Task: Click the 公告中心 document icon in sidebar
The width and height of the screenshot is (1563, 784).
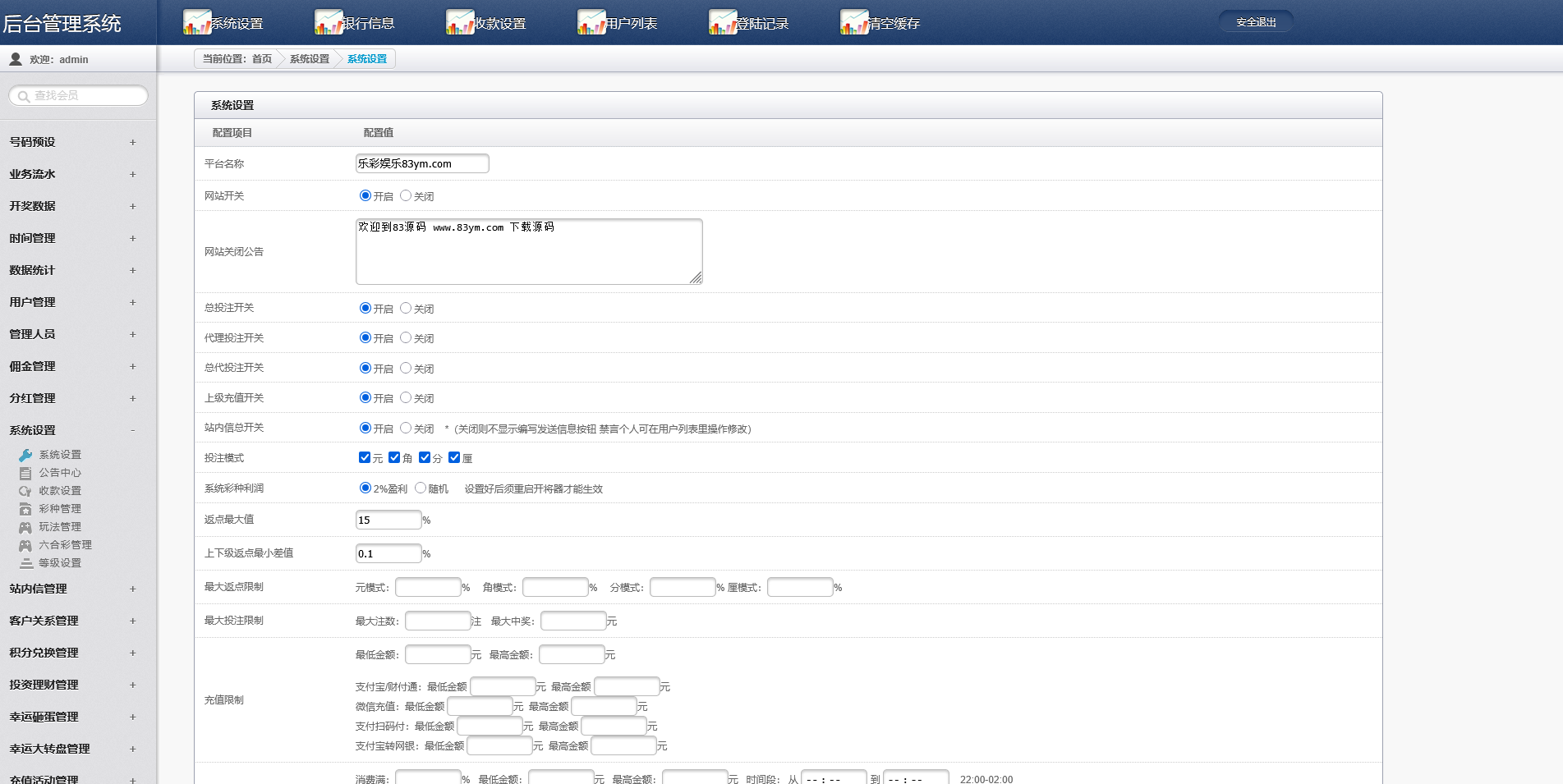Action: click(25, 473)
